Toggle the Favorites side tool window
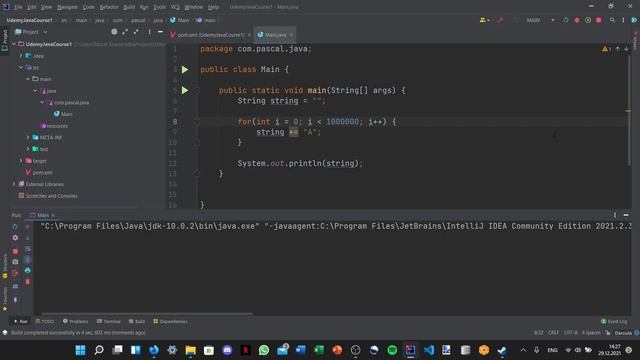 4,299
